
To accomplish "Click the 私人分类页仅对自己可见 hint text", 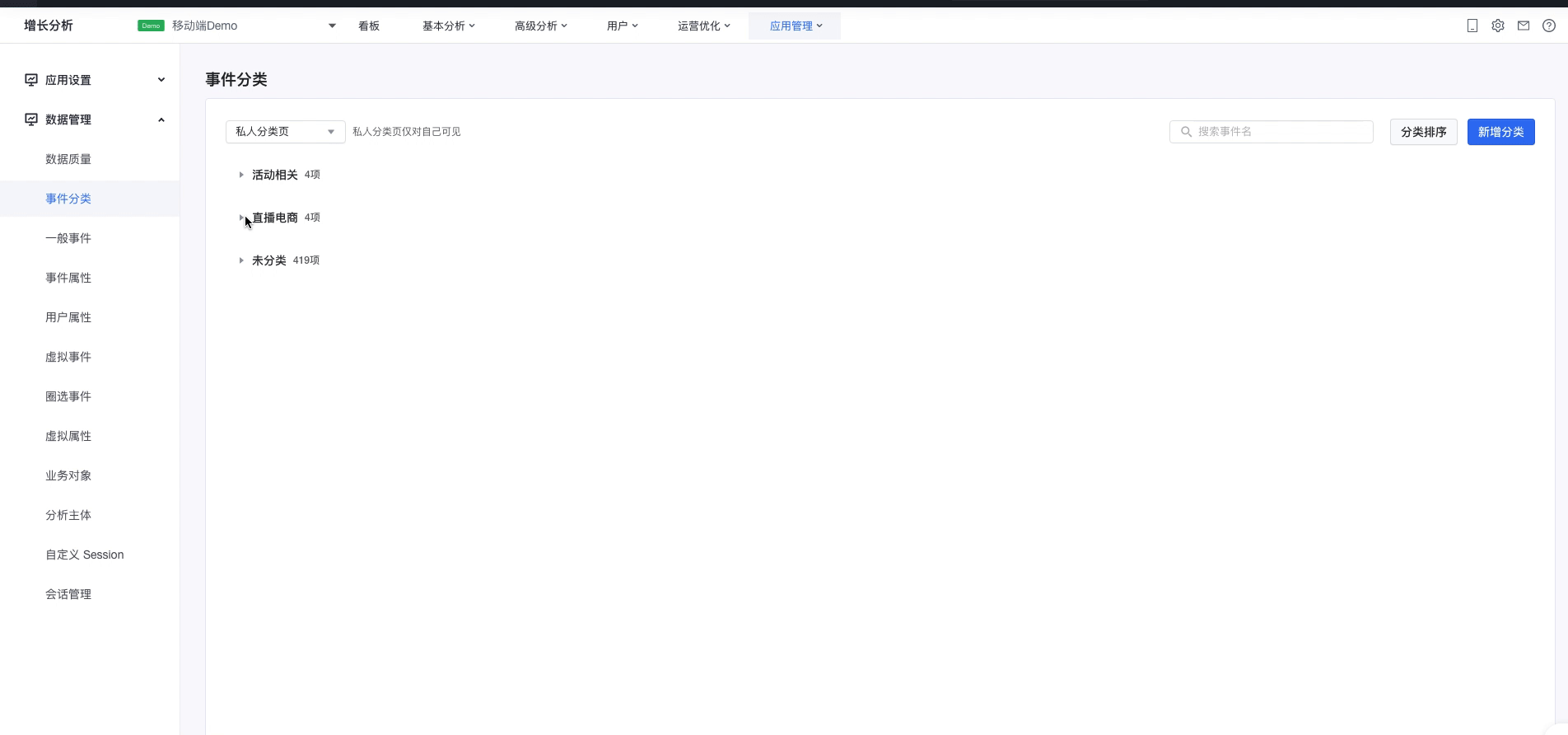I will (x=407, y=132).
